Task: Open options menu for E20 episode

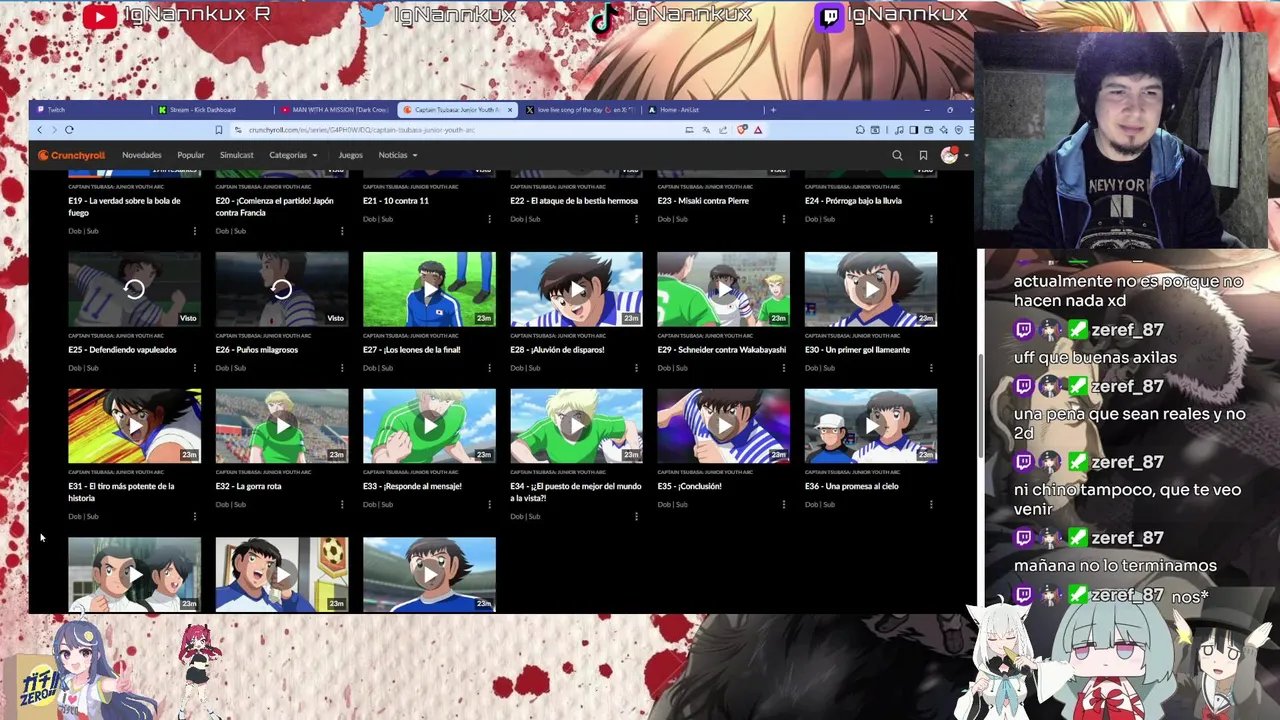Action: point(341,231)
